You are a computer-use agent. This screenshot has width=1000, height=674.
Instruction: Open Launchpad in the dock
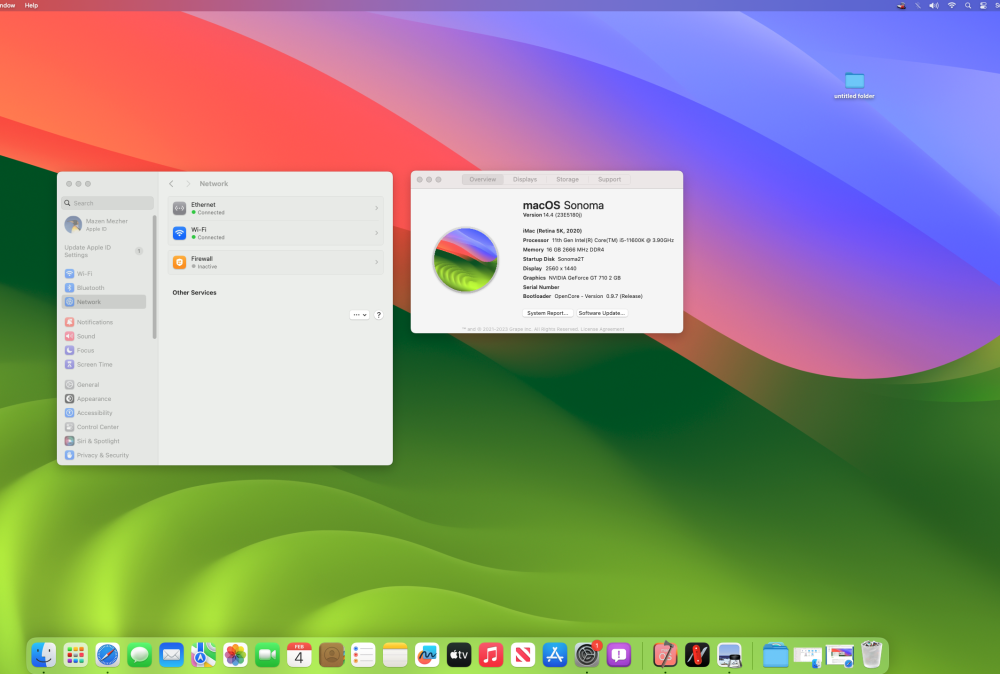(x=75, y=655)
